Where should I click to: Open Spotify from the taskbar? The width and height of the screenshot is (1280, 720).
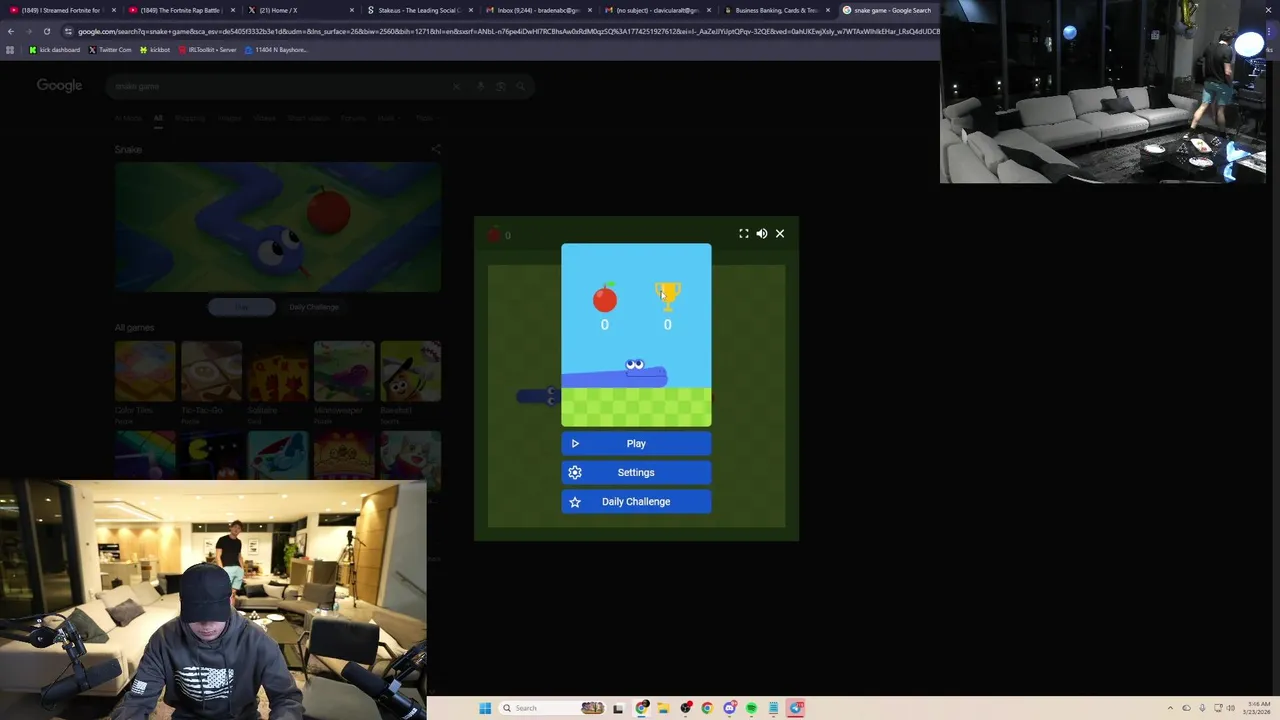[751, 708]
